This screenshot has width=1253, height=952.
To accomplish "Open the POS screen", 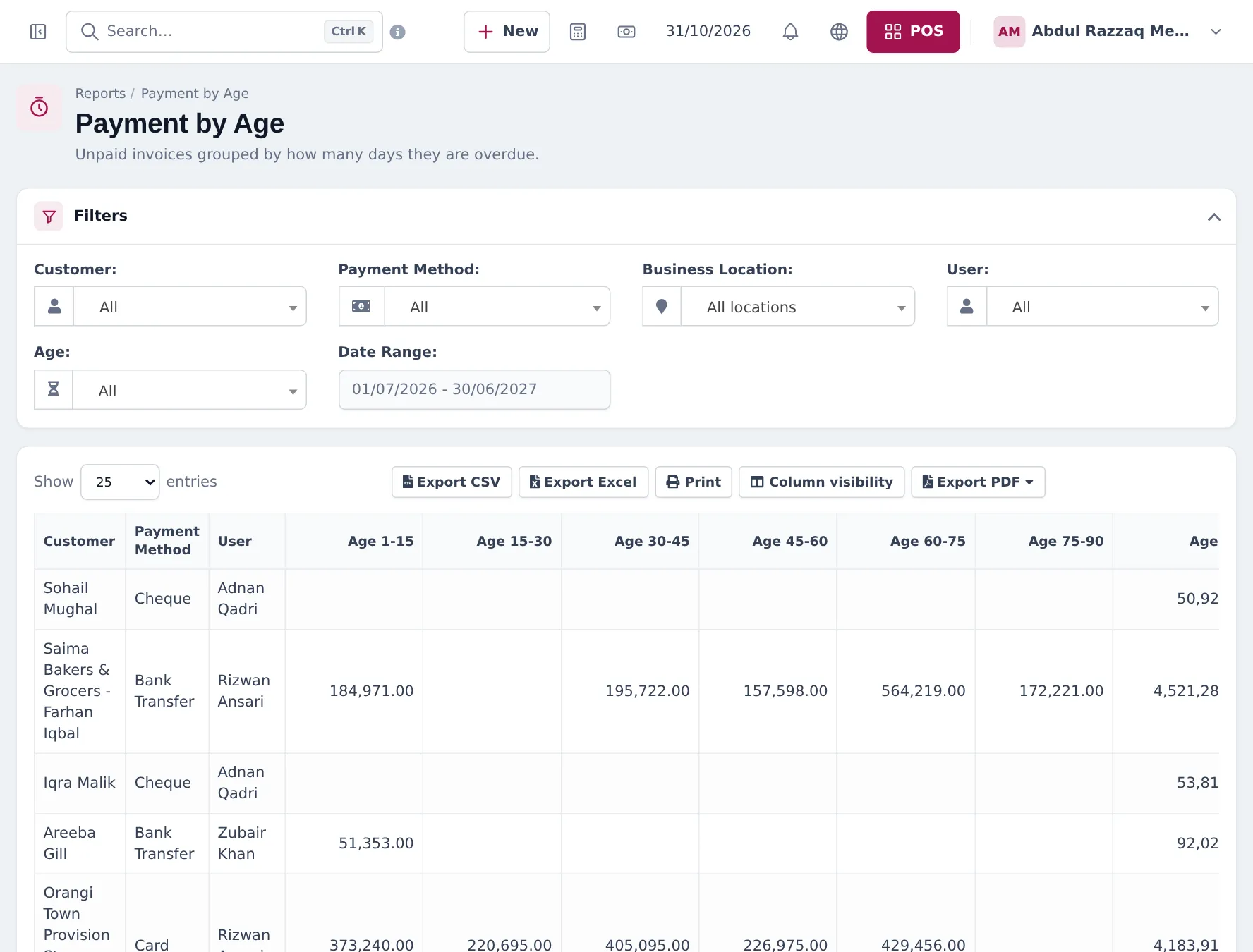I will coord(913,32).
